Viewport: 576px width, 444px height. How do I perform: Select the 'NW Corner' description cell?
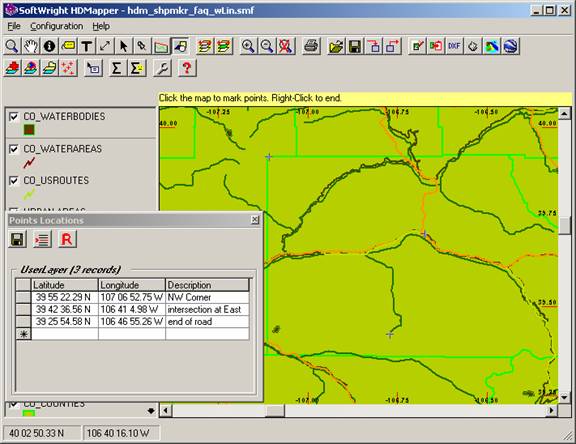[x=208, y=297]
